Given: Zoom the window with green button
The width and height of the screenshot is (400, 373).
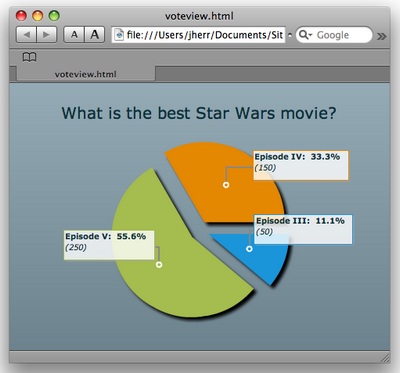Looking at the screenshot, I should [54, 15].
